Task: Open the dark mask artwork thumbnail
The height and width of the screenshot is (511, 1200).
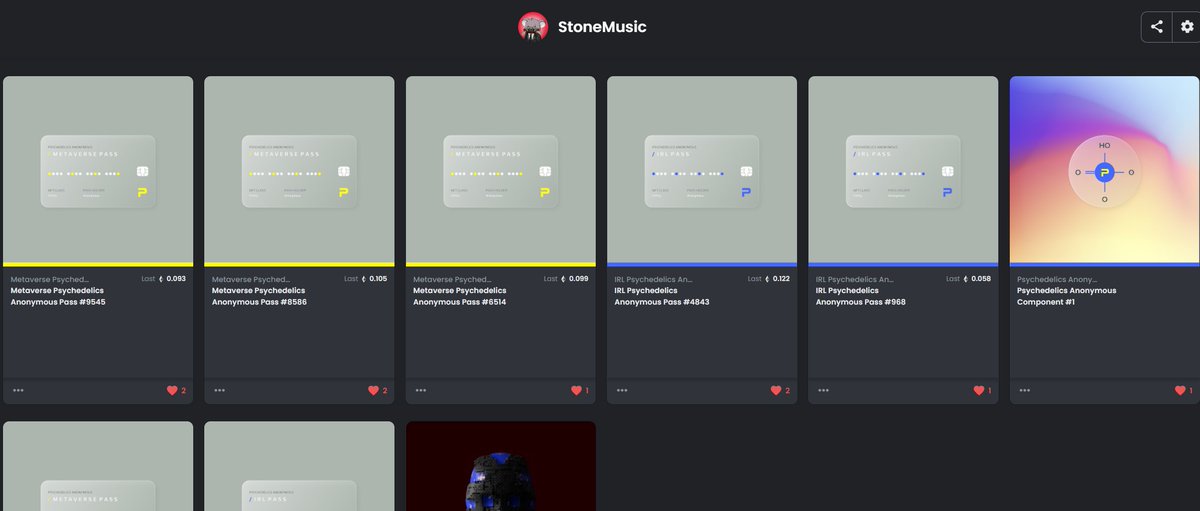Action: click(x=501, y=466)
